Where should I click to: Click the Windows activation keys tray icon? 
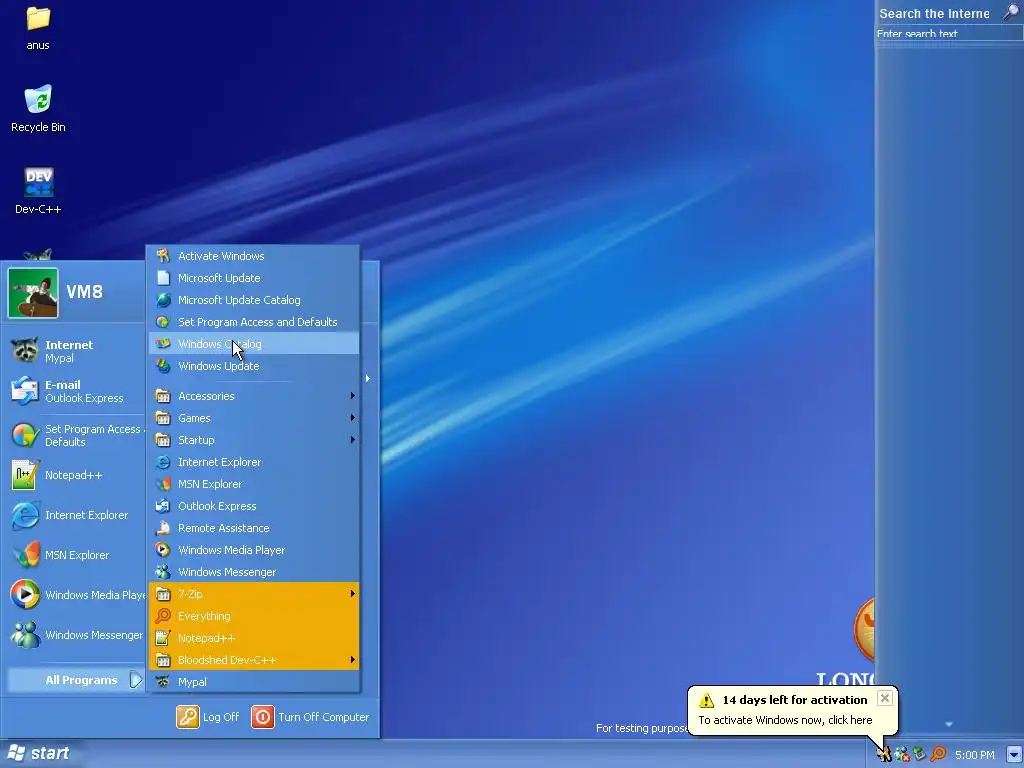click(884, 754)
